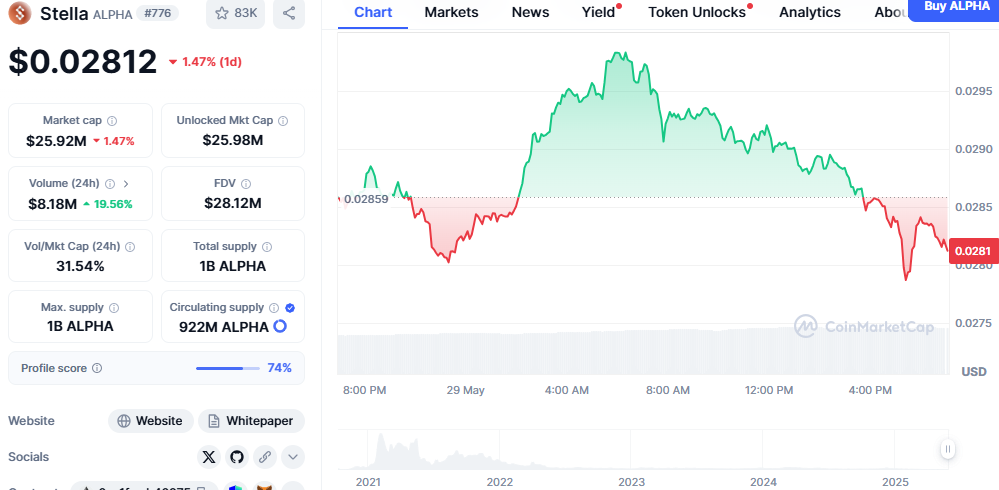This screenshot has width=999, height=490.
Task: Expand the Socials chevron dropdown
Action: [x=293, y=457]
